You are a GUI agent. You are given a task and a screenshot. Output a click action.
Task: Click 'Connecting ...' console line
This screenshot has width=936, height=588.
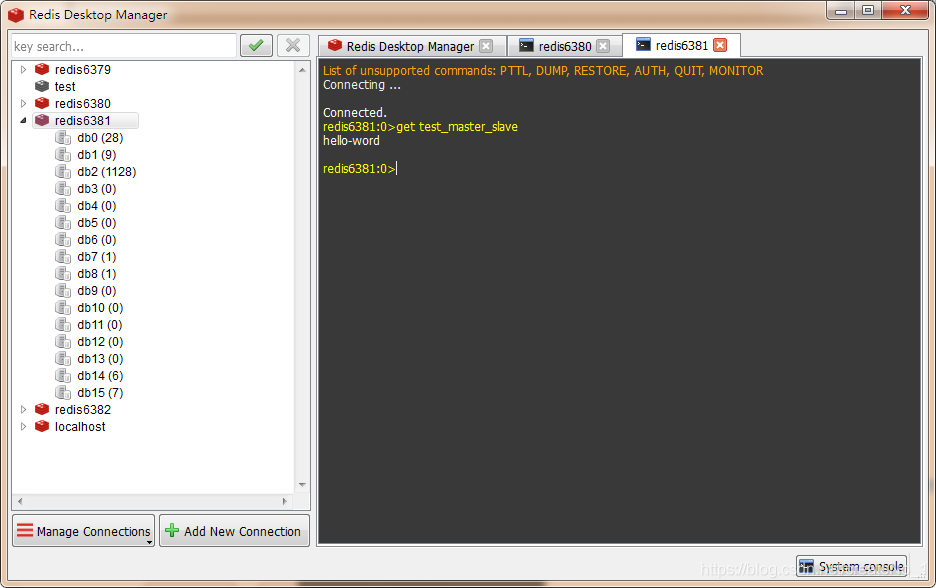pos(362,85)
